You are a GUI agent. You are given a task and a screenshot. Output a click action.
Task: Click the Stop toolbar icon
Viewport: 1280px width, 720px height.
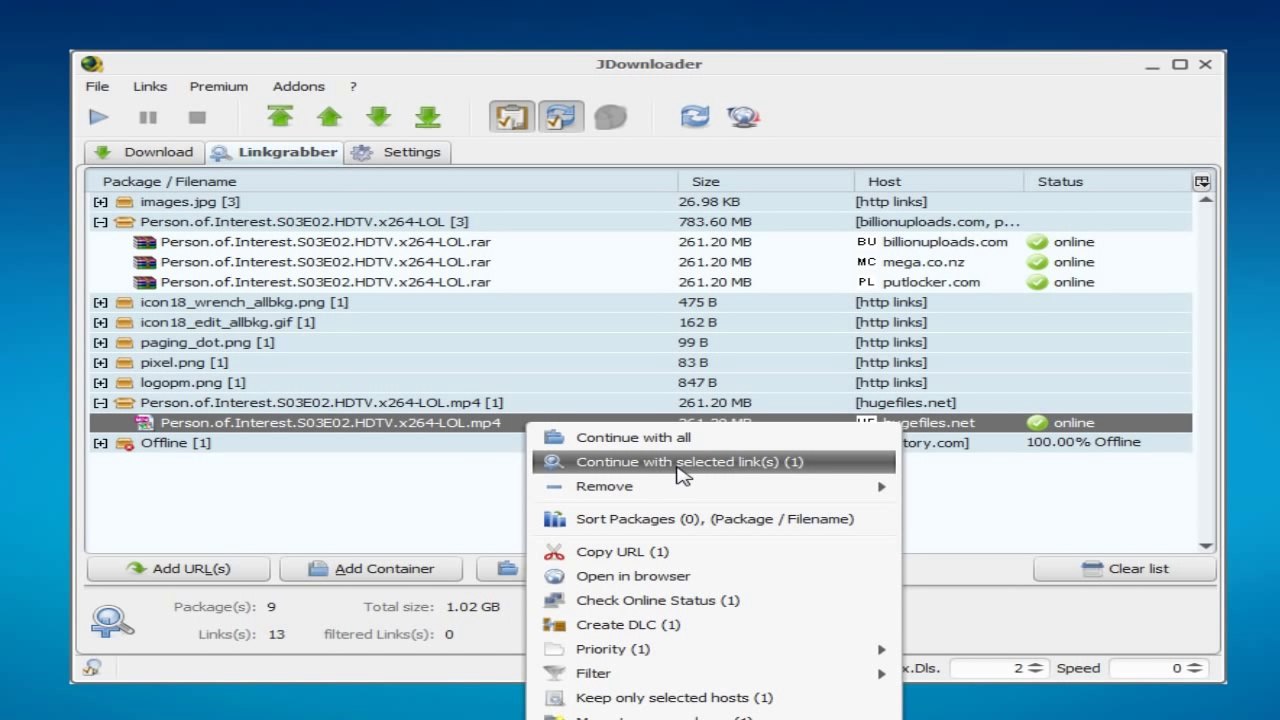197,117
